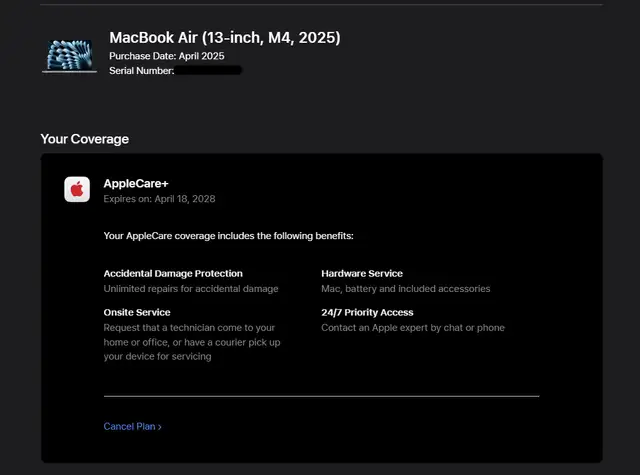Click the Hardware Service heading

(362, 273)
